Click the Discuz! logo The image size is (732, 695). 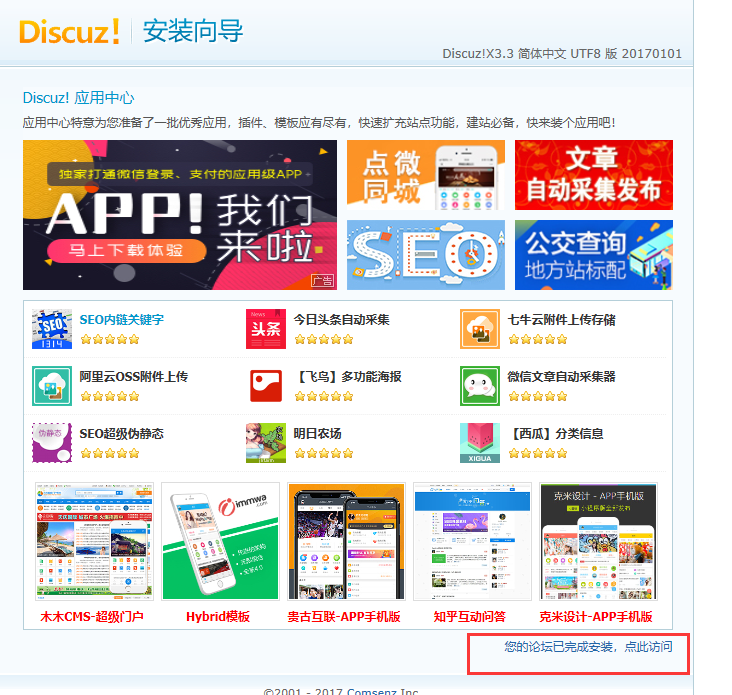tap(69, 32)
